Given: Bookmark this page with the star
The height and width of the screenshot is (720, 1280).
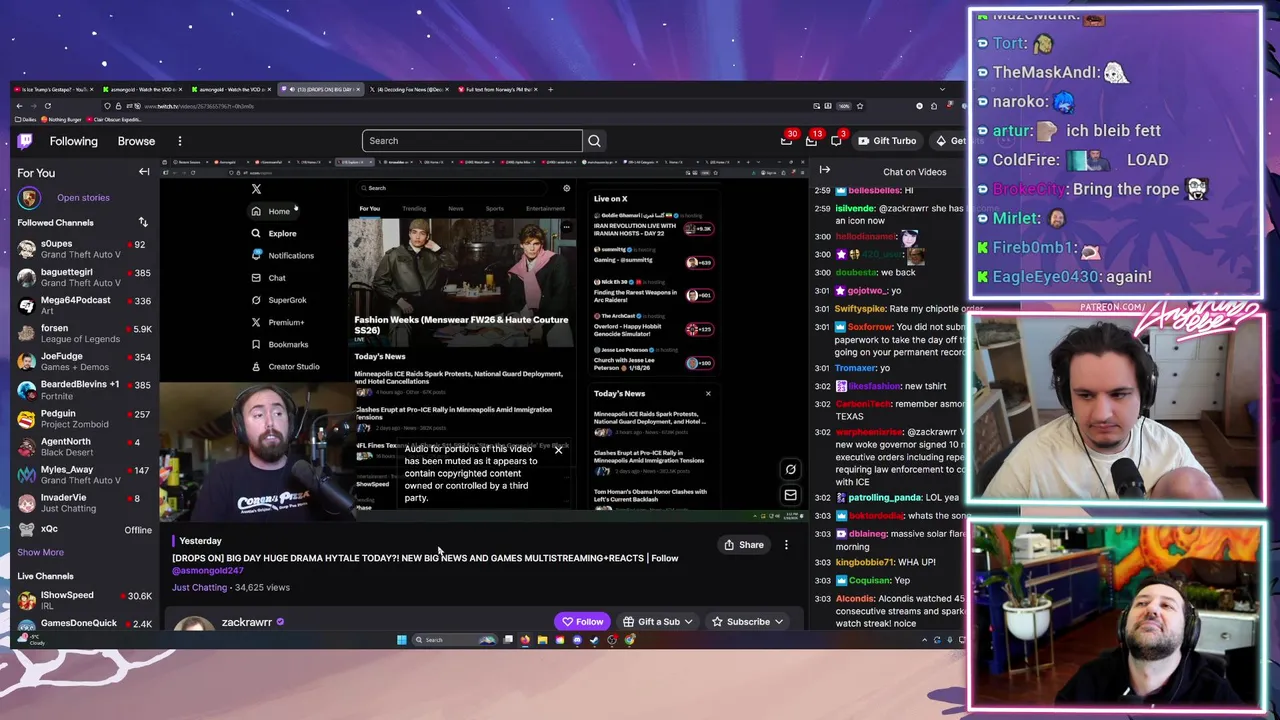Looking at the screenshot, I should [x=859, y=106].
